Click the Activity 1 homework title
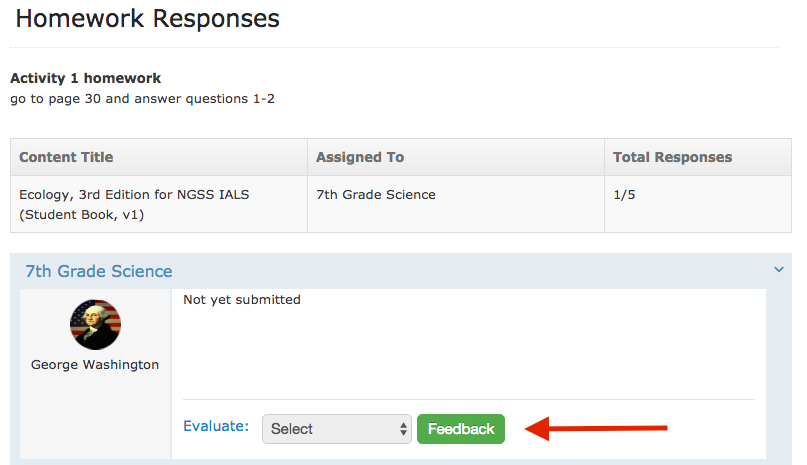The image size is (807, 465). 85,78
